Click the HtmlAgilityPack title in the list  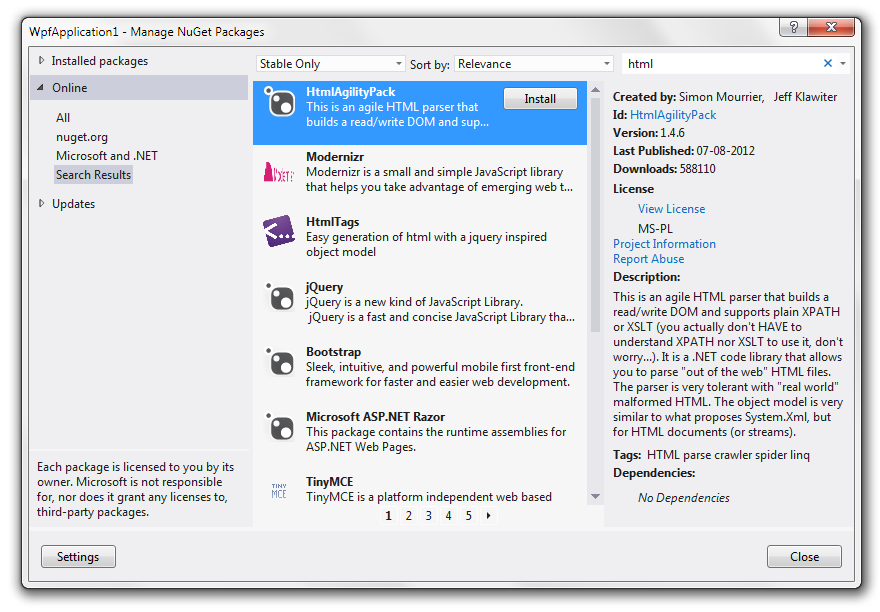351,92
